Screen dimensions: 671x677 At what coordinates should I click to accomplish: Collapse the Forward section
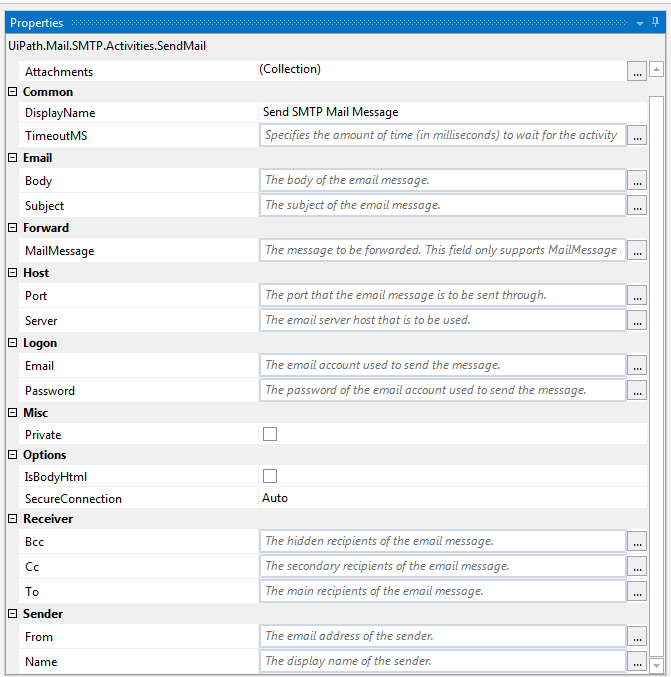pyautogui.click(x=13, y=228)
